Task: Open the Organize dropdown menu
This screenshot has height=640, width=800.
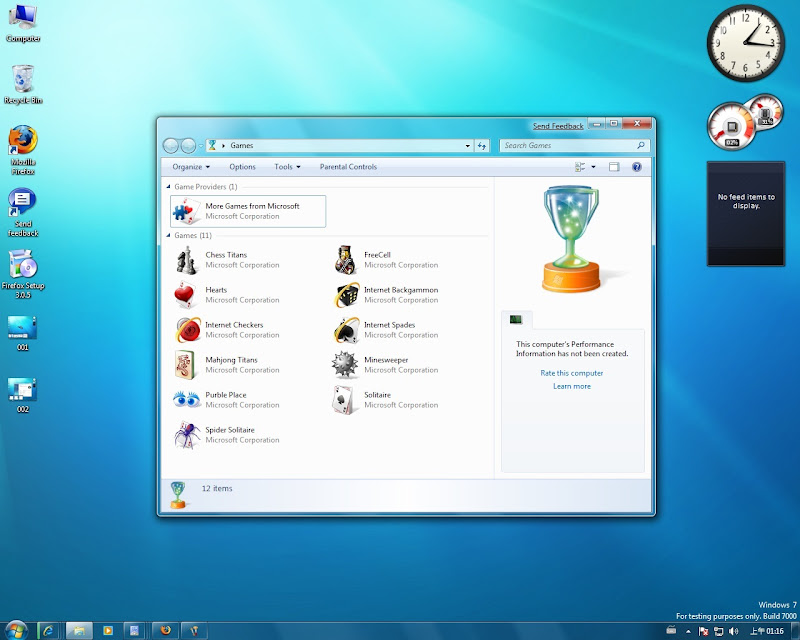Action: (x=191, y=167)
